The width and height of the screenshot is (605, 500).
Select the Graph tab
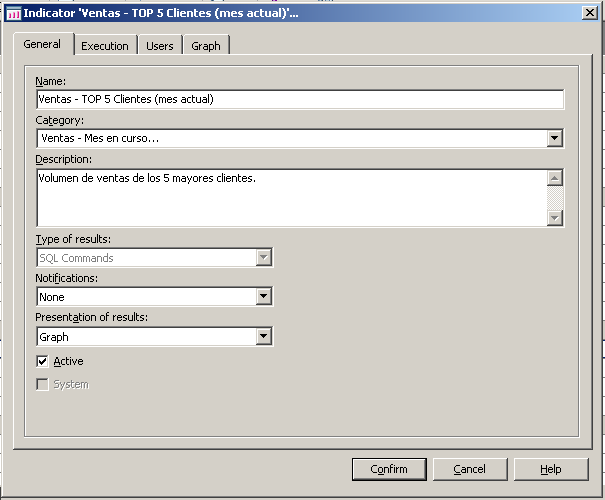206,46
